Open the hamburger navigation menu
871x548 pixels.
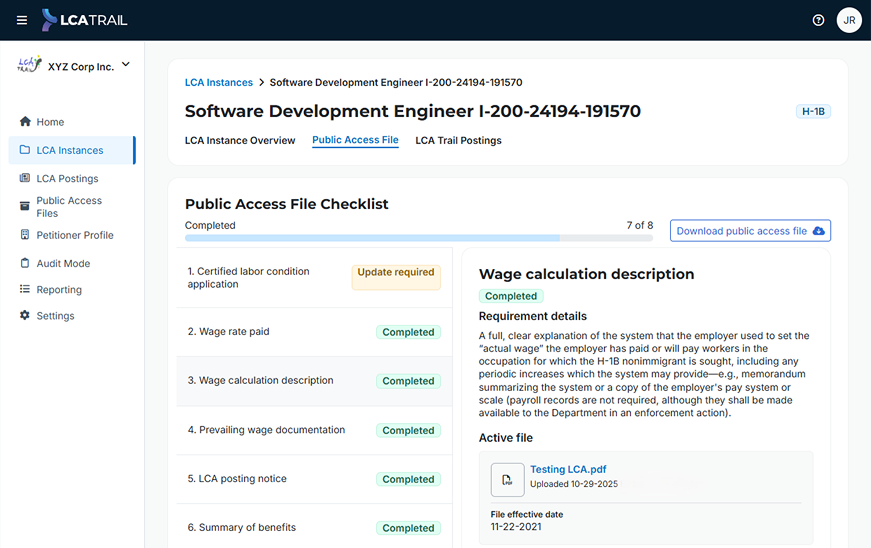(22, 21)
